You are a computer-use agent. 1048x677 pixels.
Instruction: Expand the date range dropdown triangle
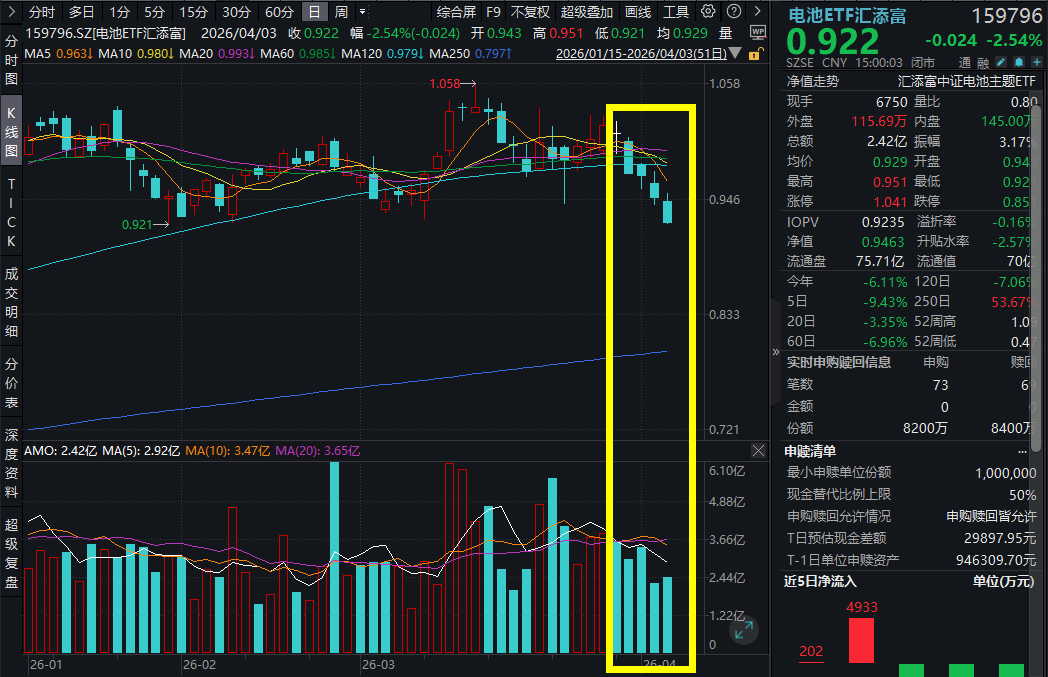coord(736,52)
